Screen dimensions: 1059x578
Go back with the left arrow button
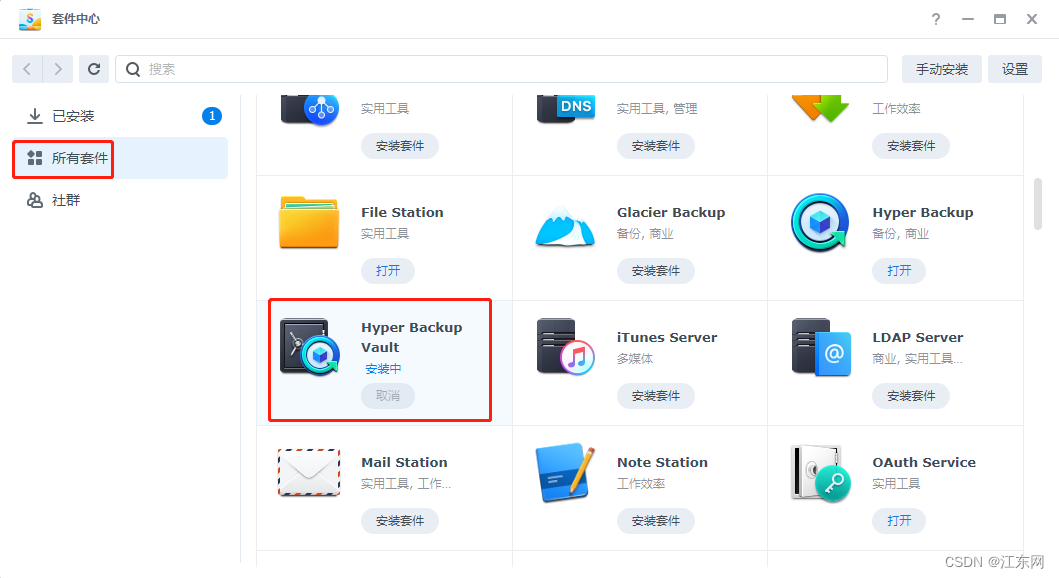pos(27,69)
